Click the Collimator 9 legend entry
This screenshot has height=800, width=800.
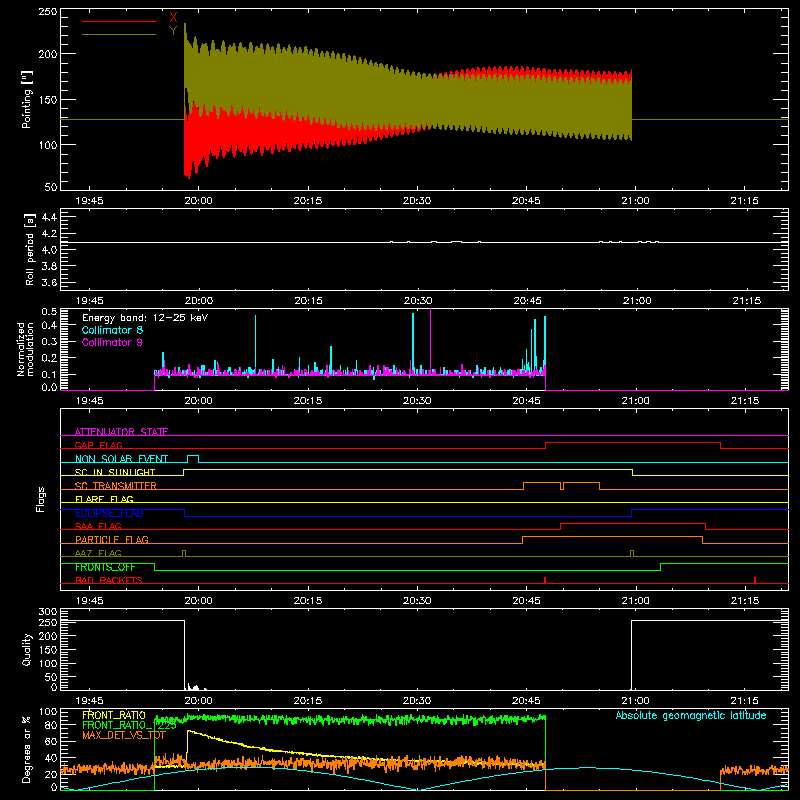pos(112,342)
